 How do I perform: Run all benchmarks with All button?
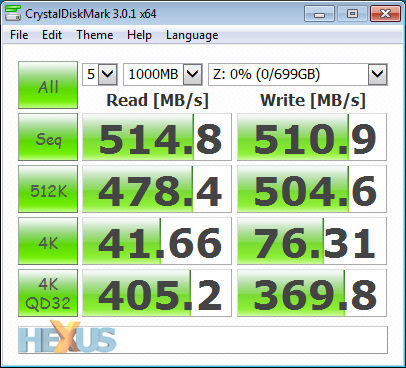pyautogui.click(x=48, y=85)
